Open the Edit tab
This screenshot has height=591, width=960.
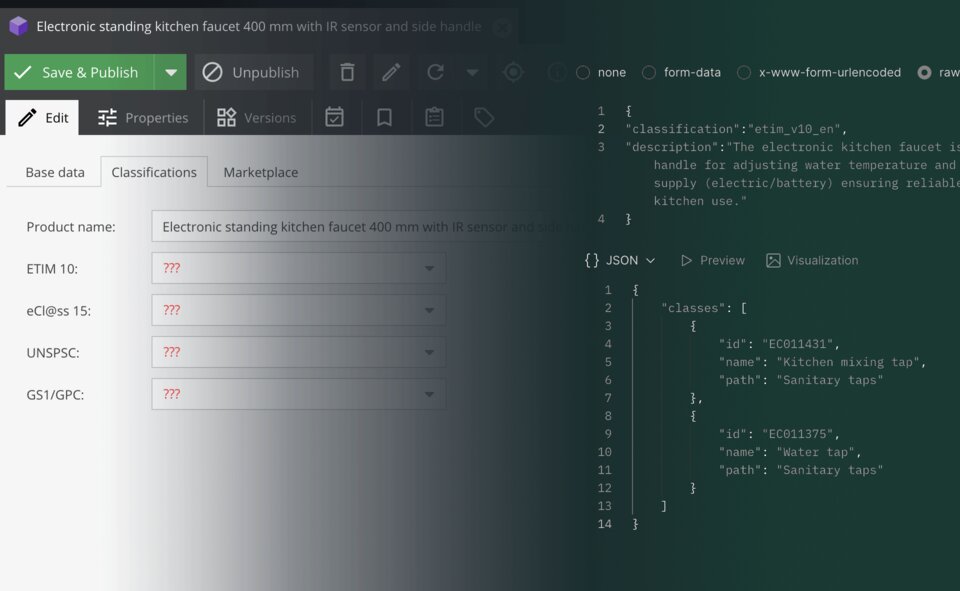tap(42, 118)
